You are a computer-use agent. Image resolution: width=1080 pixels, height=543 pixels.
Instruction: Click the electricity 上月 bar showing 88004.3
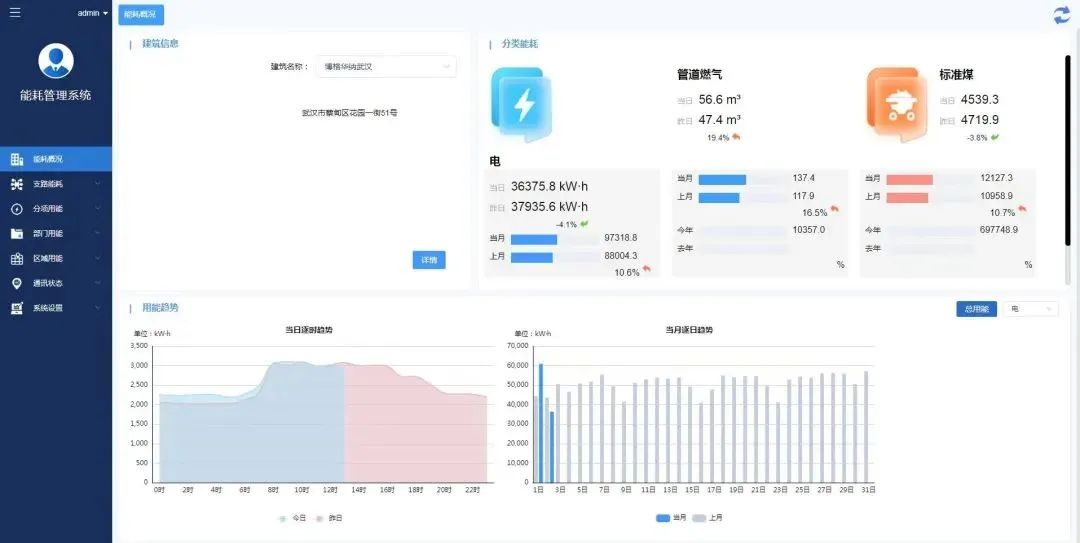pyautogui.click(x=532, y=257)
